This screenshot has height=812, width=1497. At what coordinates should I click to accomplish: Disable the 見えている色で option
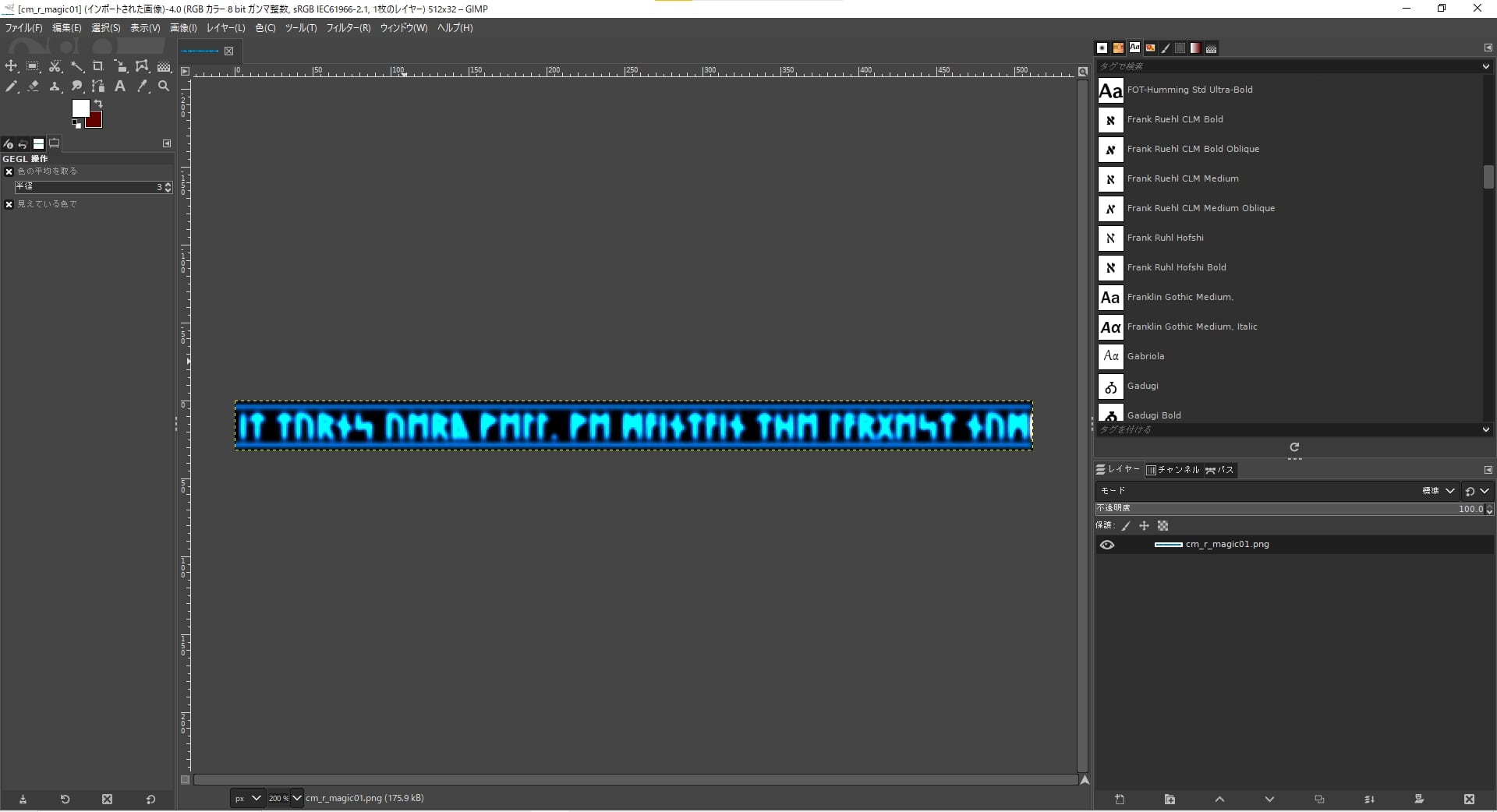point(9,204)
